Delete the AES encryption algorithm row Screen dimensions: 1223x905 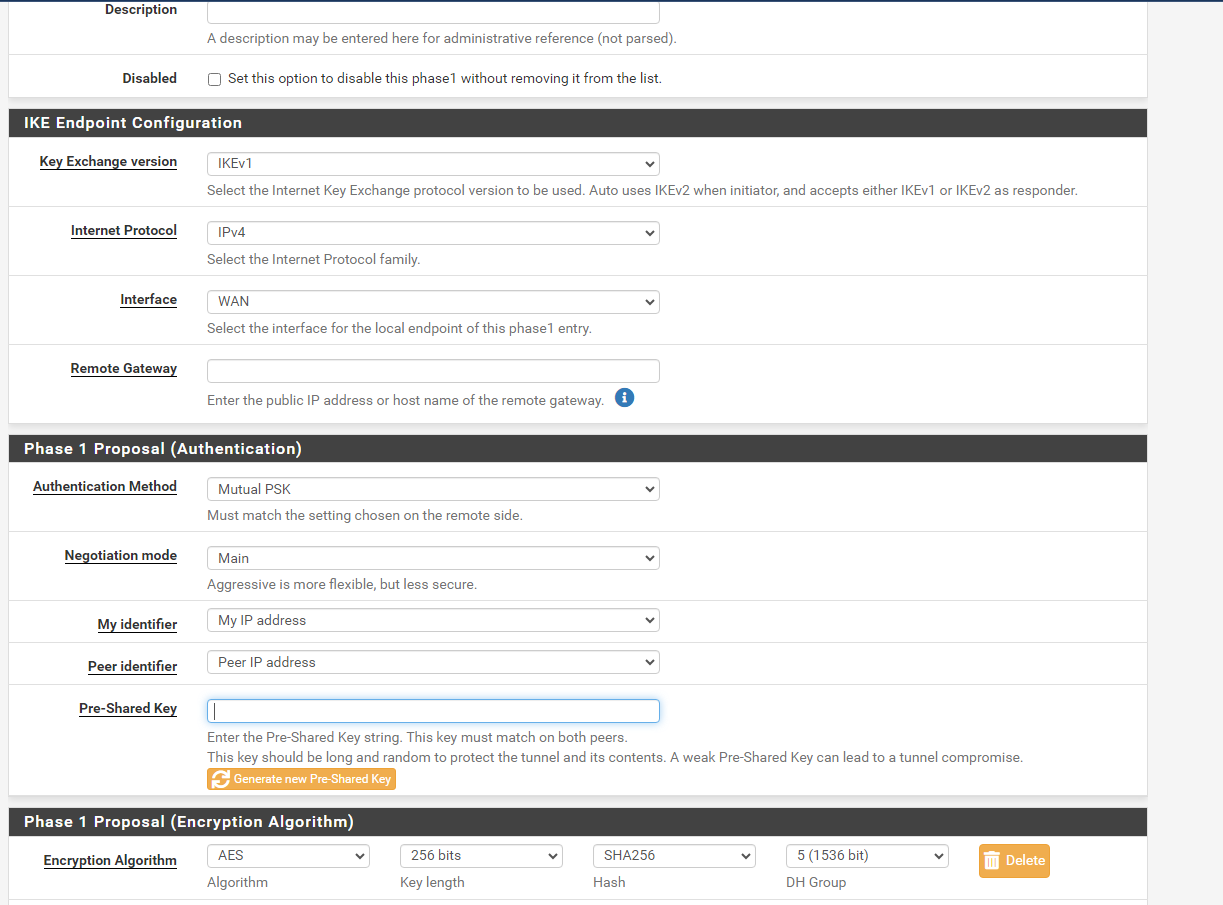[x=1014, y=860]
